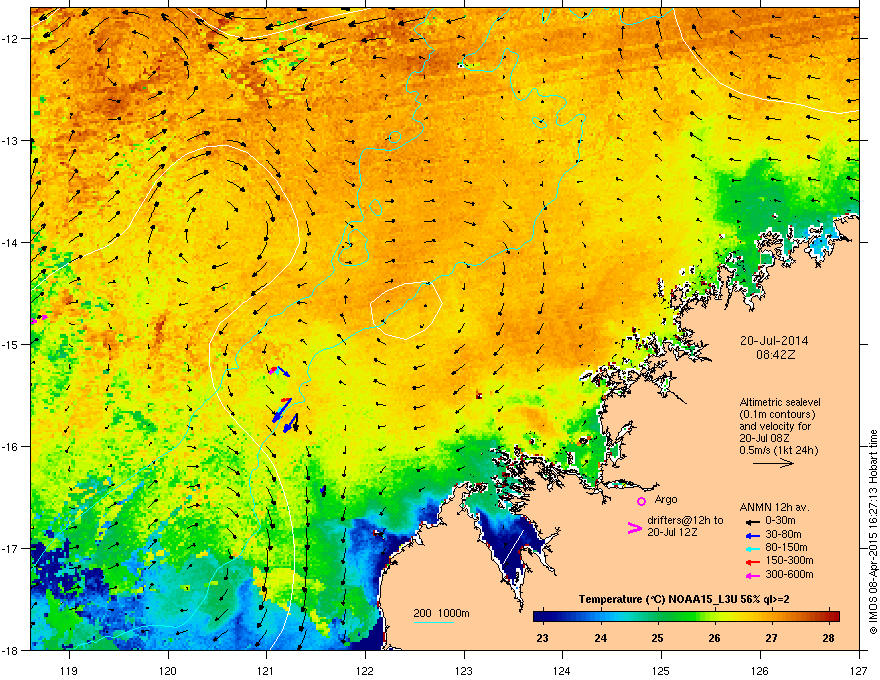Image resolution: width=880 pixels, height=680 pixels.
Task: Click the time label 08:42Z
Action: point(775,355)
